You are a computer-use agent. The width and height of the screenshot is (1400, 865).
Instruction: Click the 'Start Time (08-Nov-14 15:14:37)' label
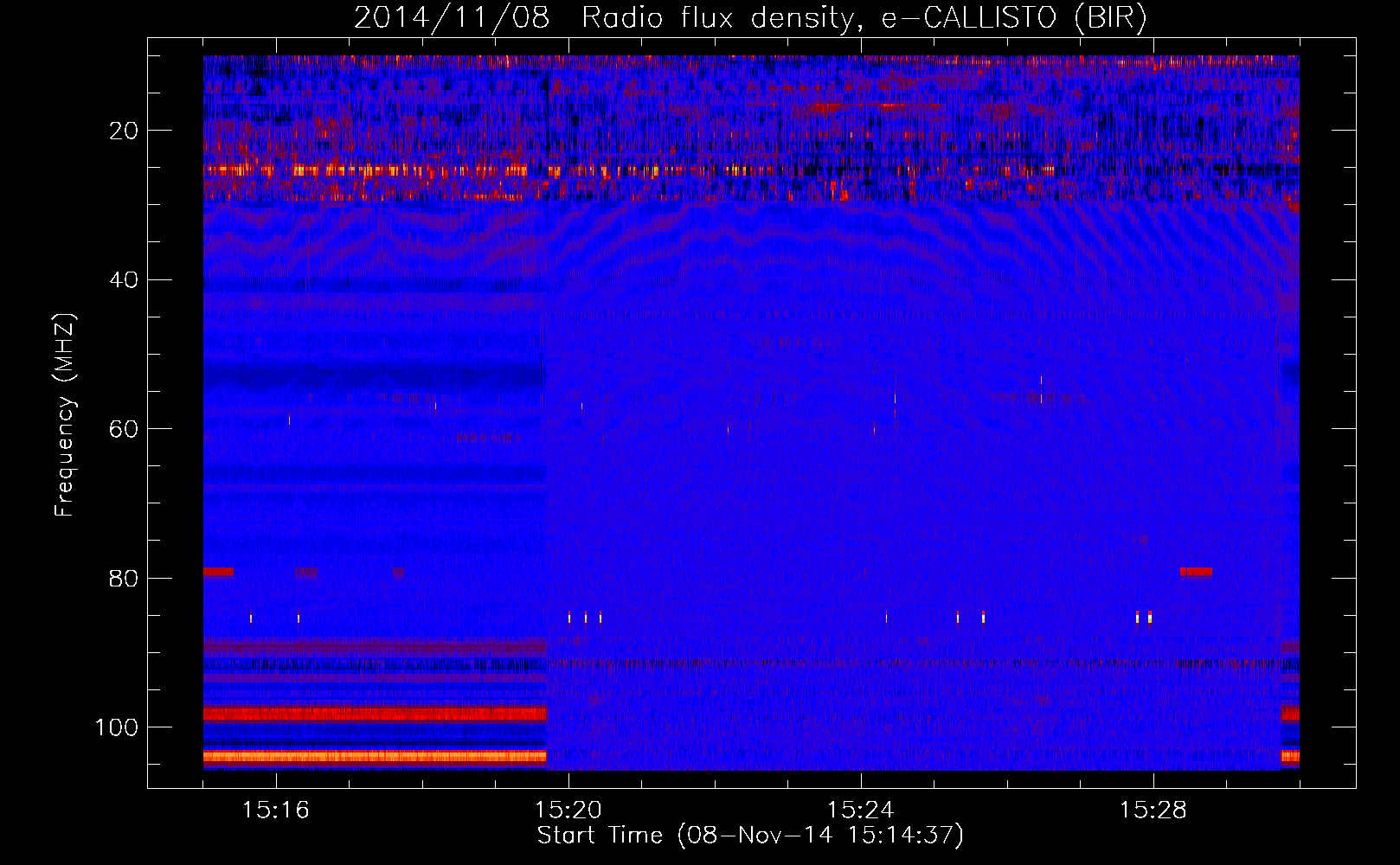click(x=750, y=836)
